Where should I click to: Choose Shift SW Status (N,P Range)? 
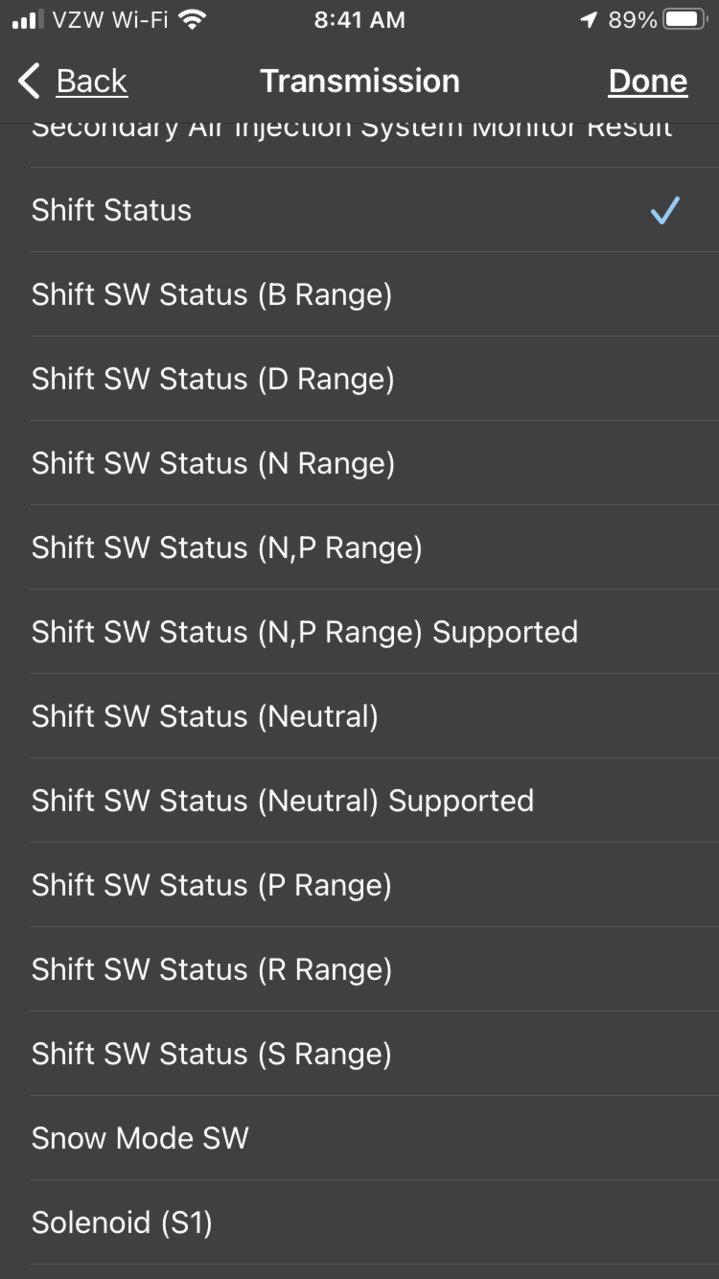point(359,547)
